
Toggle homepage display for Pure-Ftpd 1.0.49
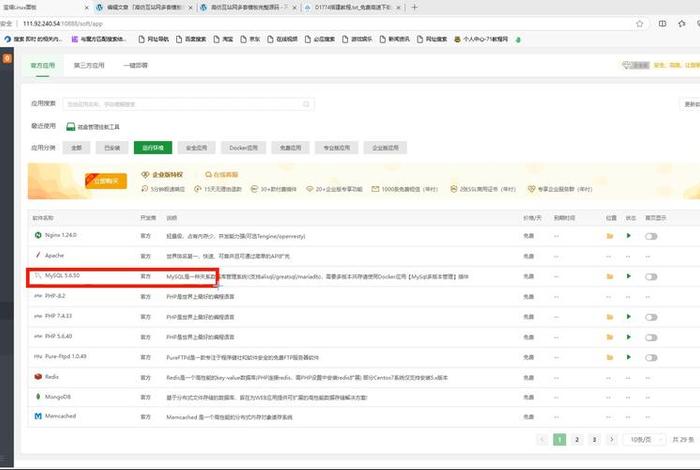tap(651, 358)
